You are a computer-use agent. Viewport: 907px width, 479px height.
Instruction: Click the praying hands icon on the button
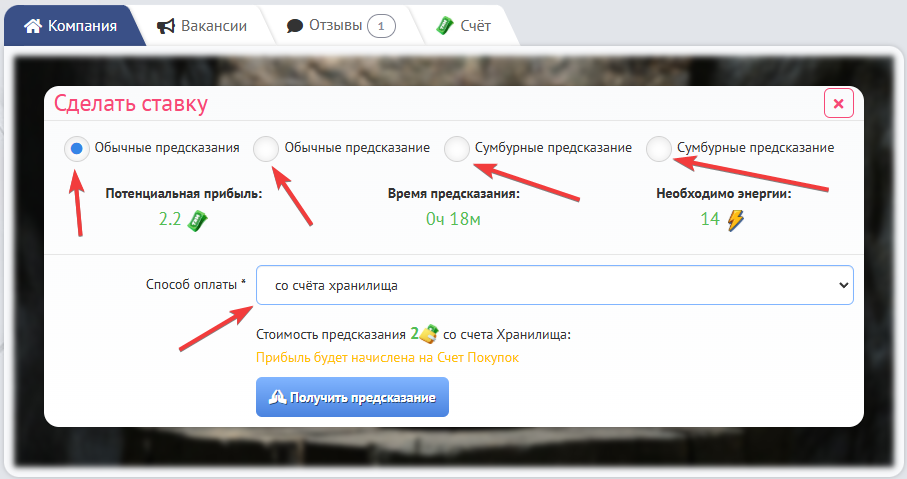pyautogui.click(x=278, y=397)
